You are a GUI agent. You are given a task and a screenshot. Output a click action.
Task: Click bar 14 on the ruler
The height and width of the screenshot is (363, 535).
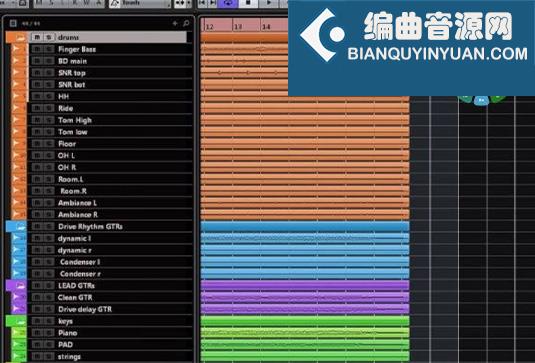266,26
